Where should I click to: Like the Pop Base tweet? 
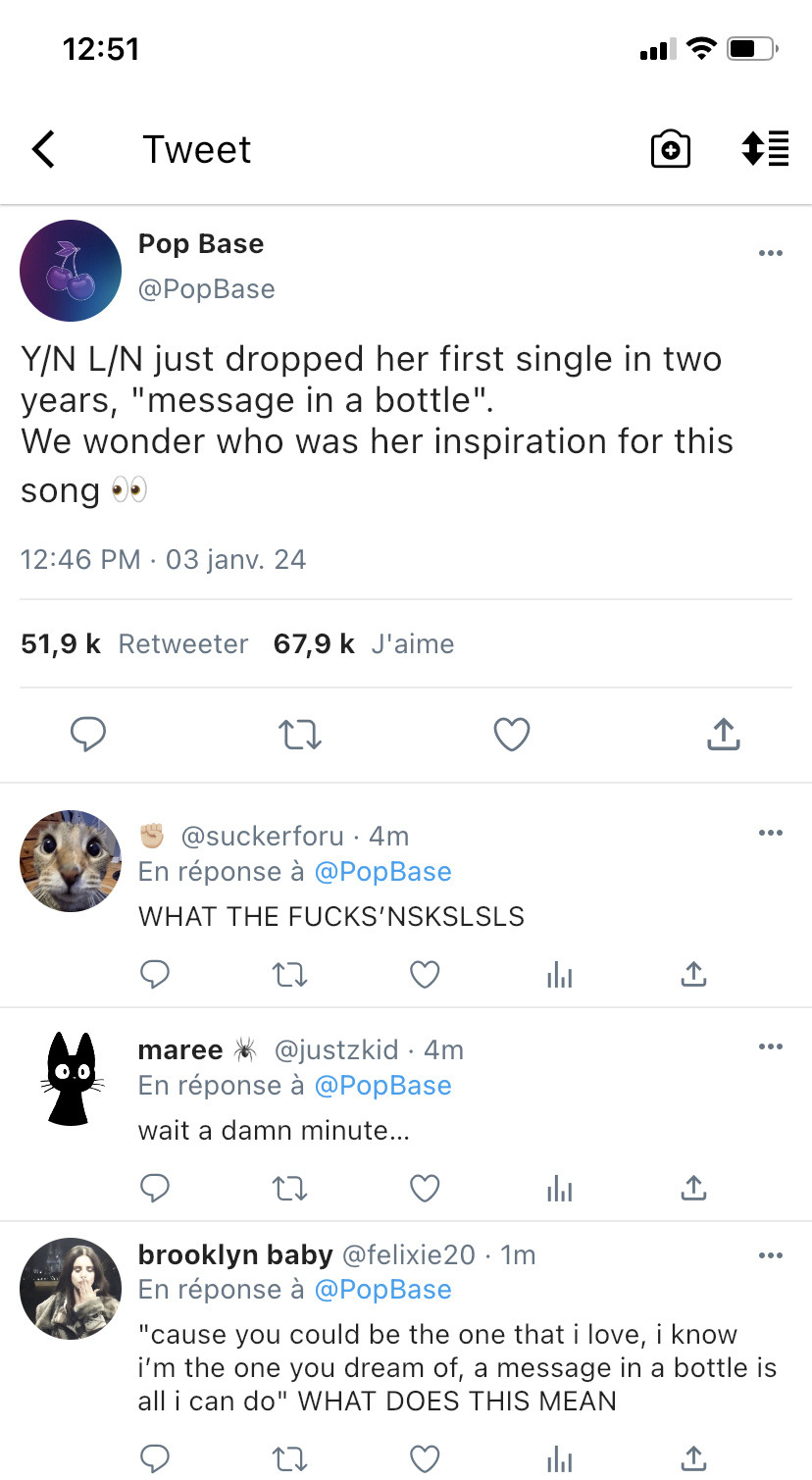512,735
